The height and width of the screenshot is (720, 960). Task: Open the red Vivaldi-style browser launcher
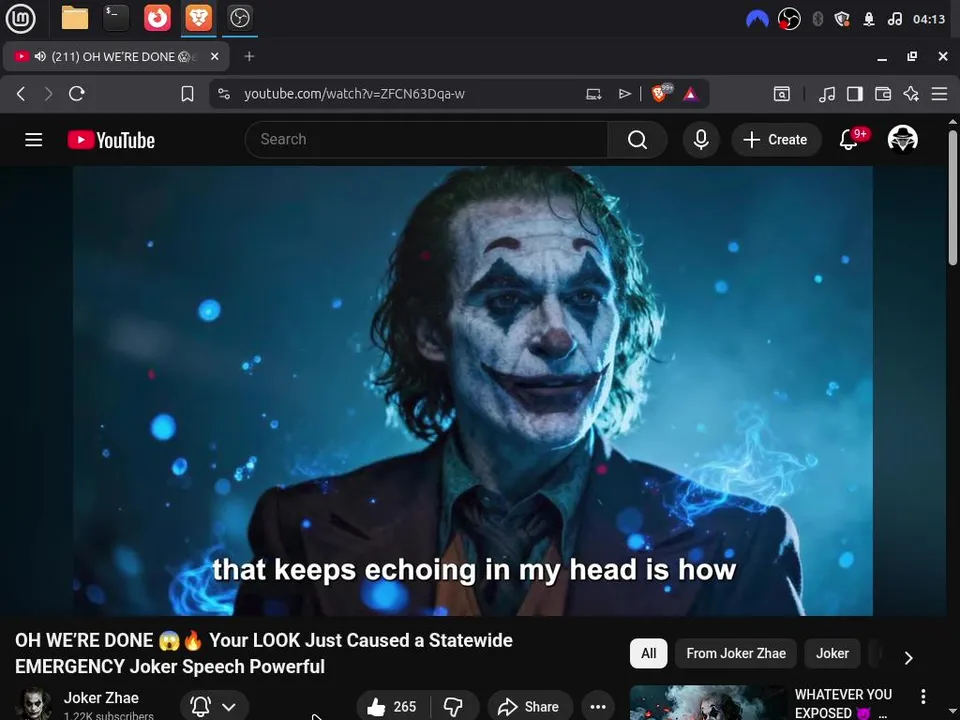[157, 18]
